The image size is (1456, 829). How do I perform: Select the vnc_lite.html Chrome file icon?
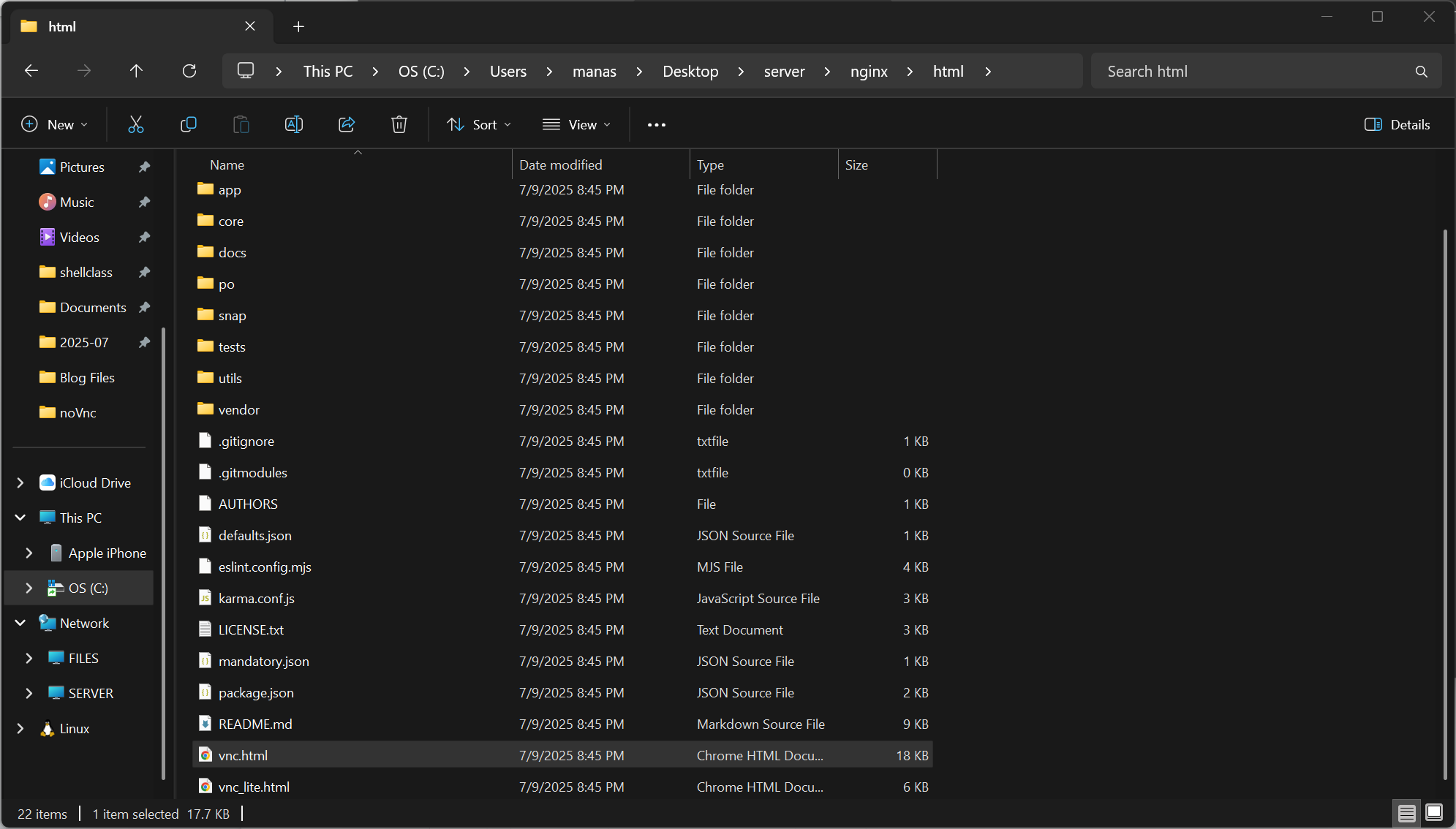click(205, 787)
